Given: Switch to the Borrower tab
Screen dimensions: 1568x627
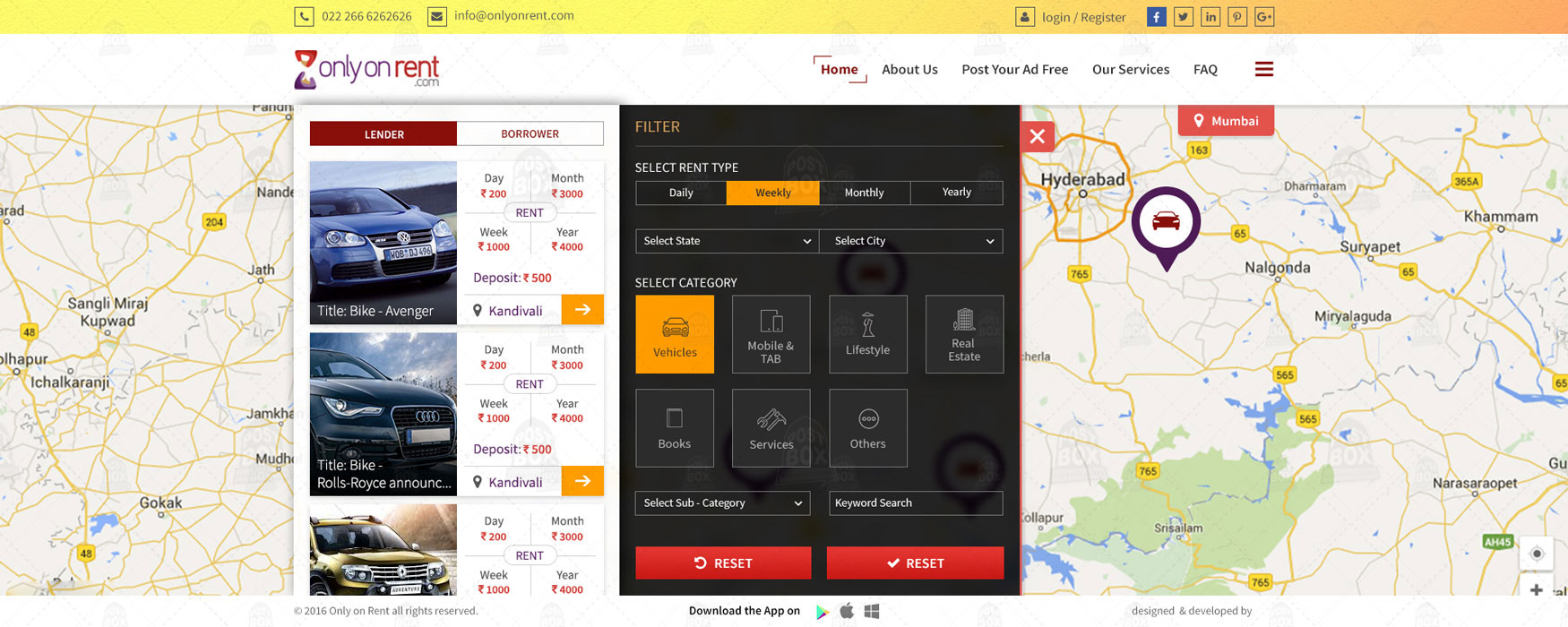Looking at the screenshot, I should pos(530,133).
